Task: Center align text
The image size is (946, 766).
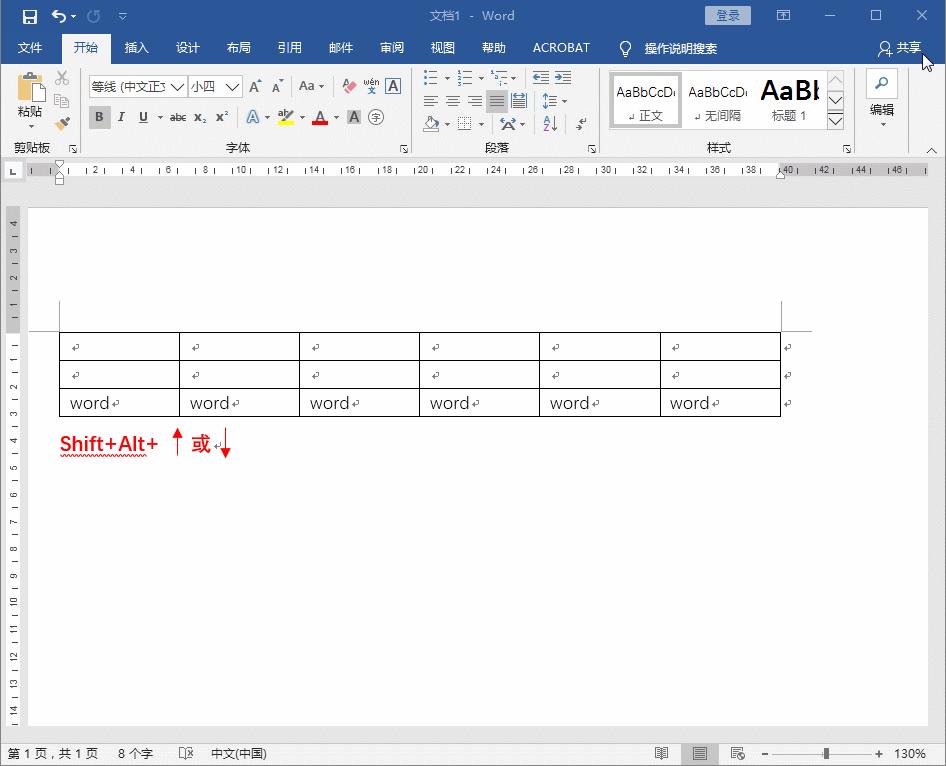Action: [x=452, y=101]
